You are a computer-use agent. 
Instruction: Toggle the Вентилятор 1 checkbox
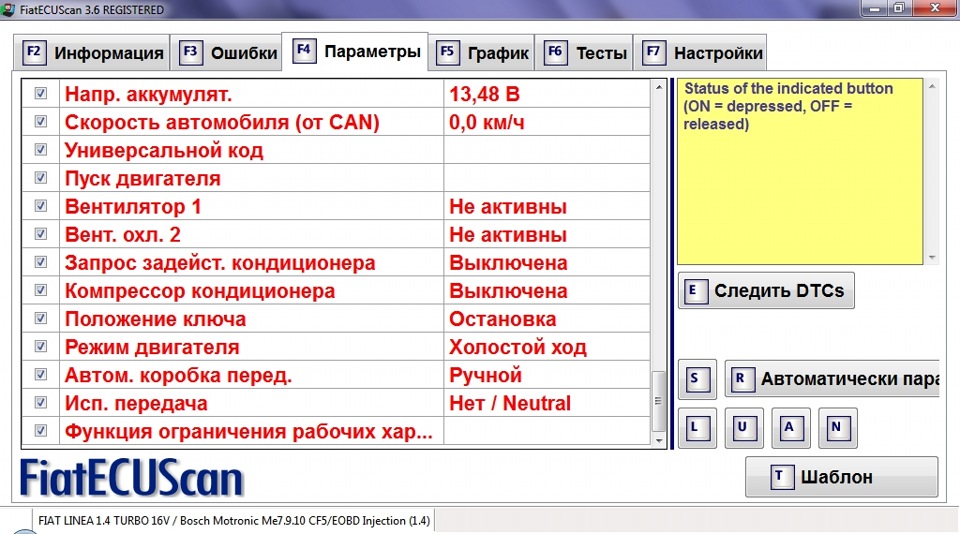tap(40, 206)
